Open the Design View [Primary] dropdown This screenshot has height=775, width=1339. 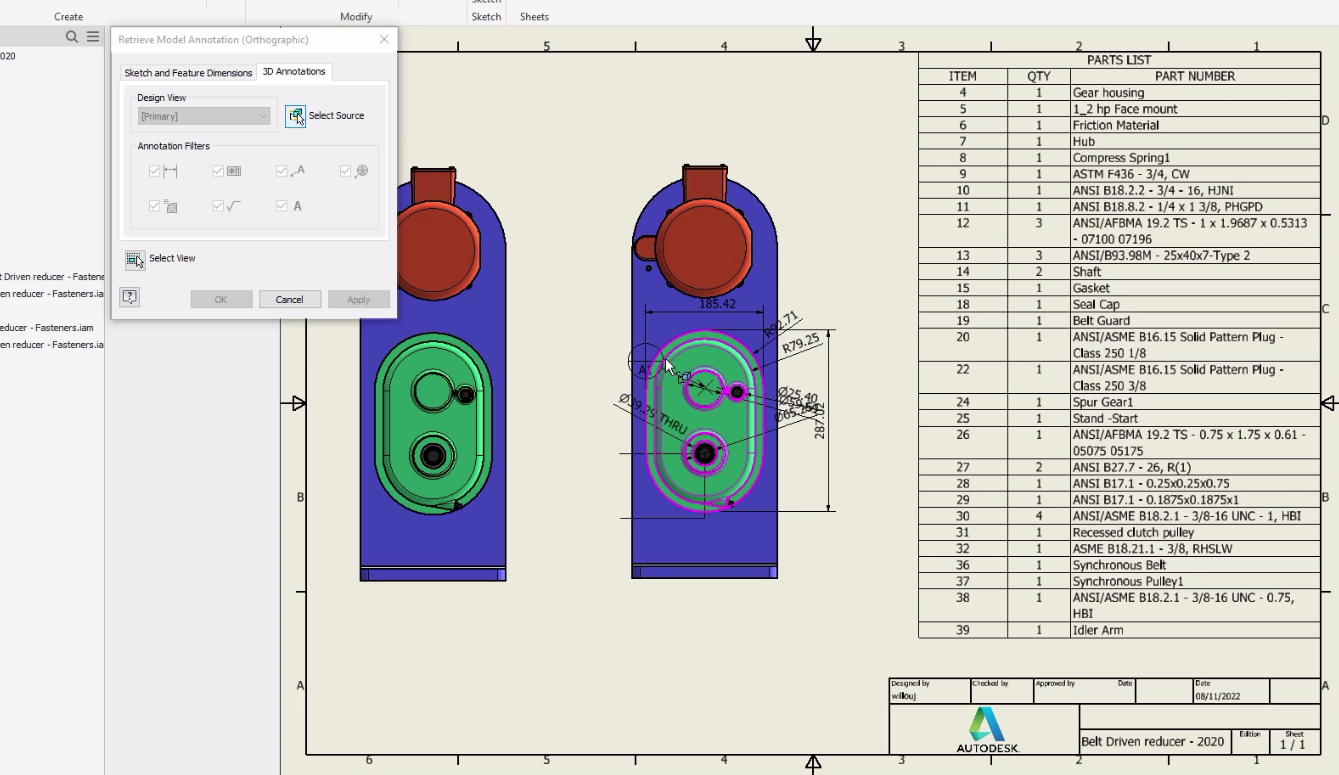(x=204, y=117)
